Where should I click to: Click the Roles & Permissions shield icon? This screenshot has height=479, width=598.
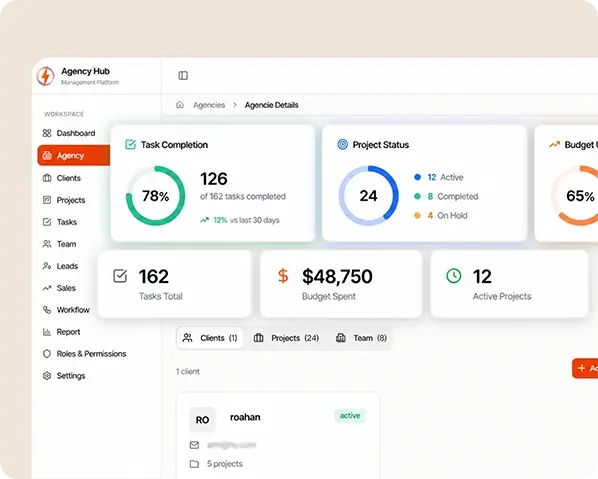click(x=47, y=354)
